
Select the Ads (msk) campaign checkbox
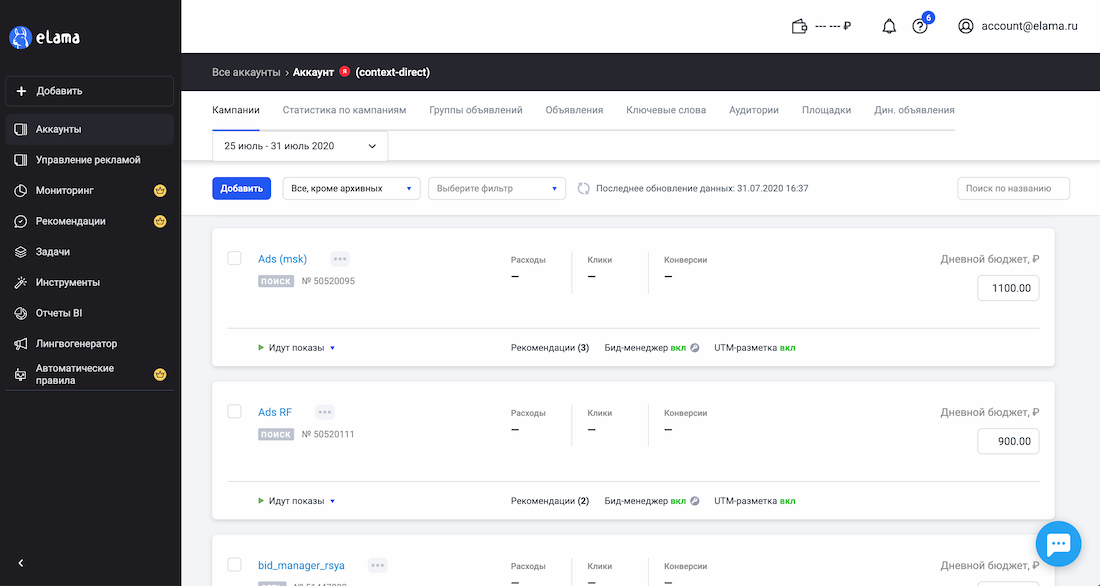click(x=234, y=258)
